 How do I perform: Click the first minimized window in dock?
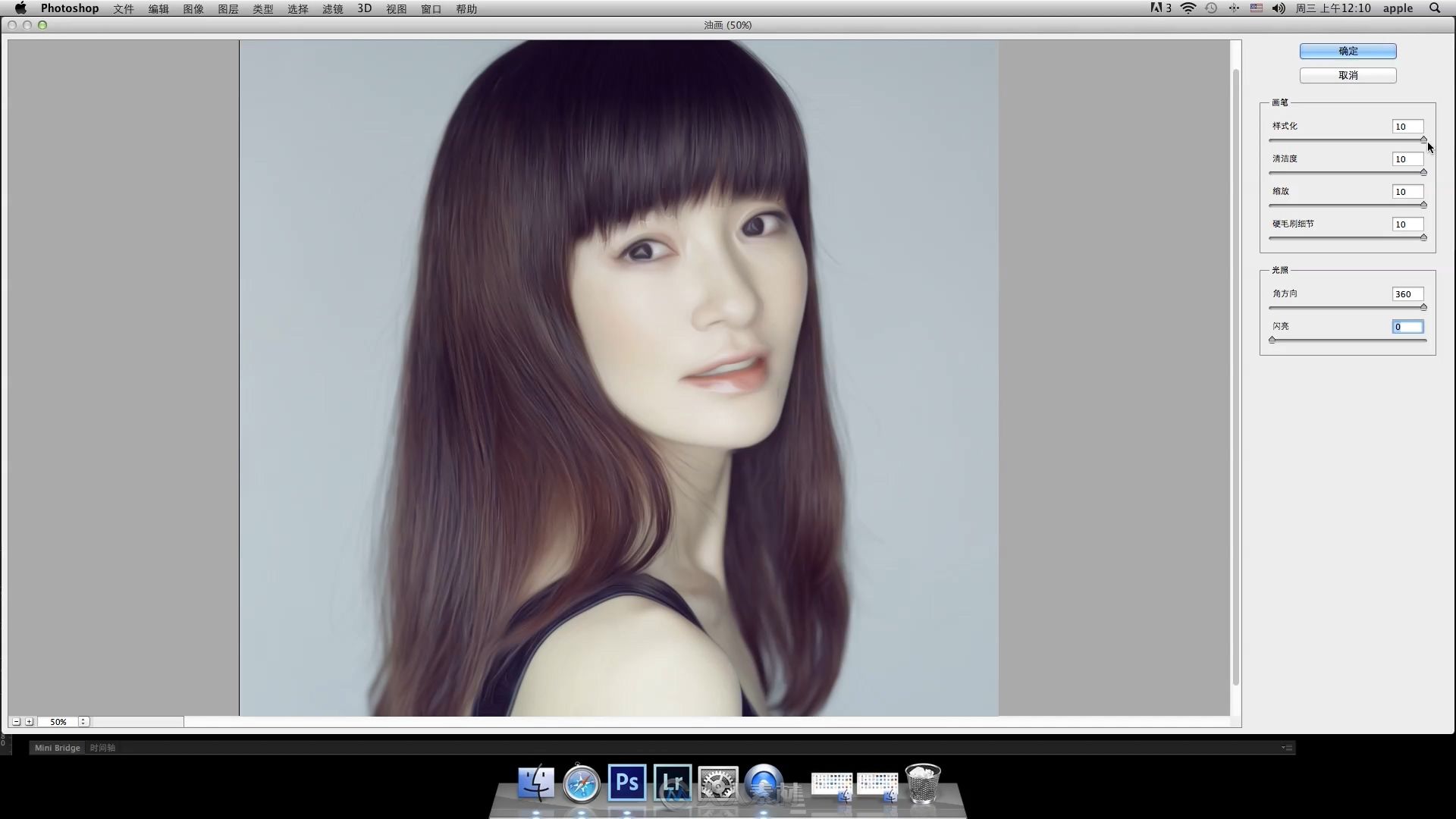pyautogui.click(x=832, y=786)
